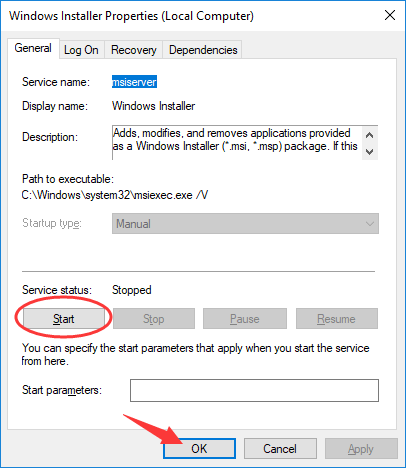Focus the Start parameters text field

(254, 390)
